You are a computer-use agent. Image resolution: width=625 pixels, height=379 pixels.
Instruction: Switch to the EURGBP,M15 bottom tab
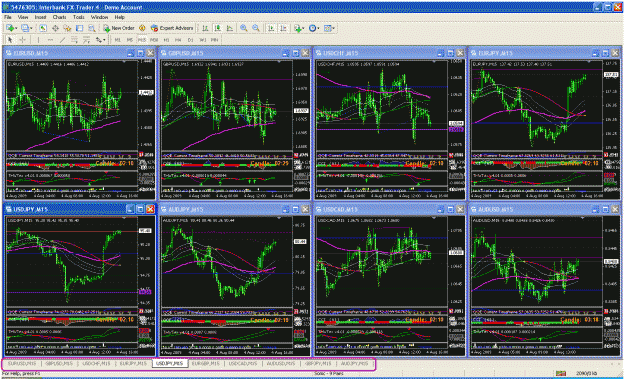(x=206, y=364)
